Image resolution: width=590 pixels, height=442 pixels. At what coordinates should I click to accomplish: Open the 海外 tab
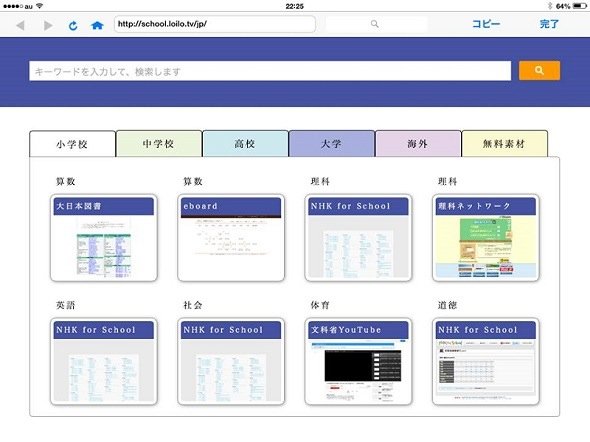point(418,144)
